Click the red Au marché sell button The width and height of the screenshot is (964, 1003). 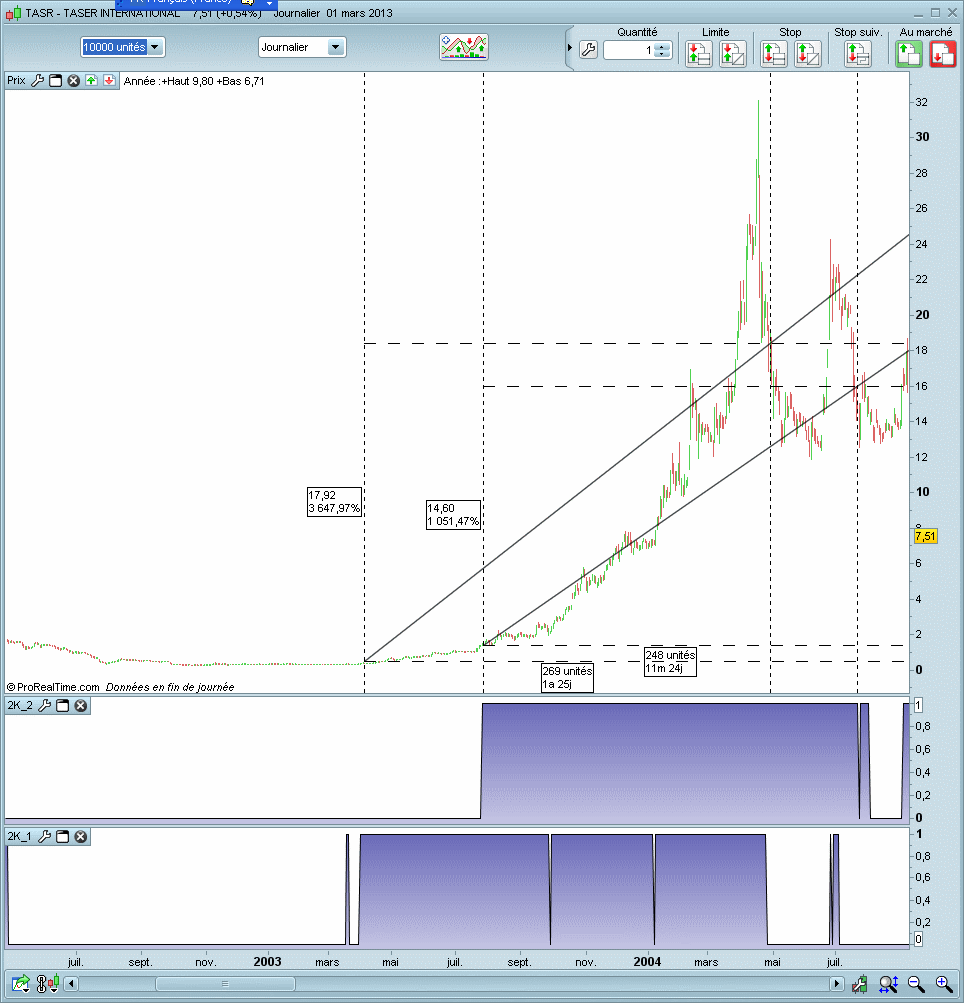(x=942, y=54)
